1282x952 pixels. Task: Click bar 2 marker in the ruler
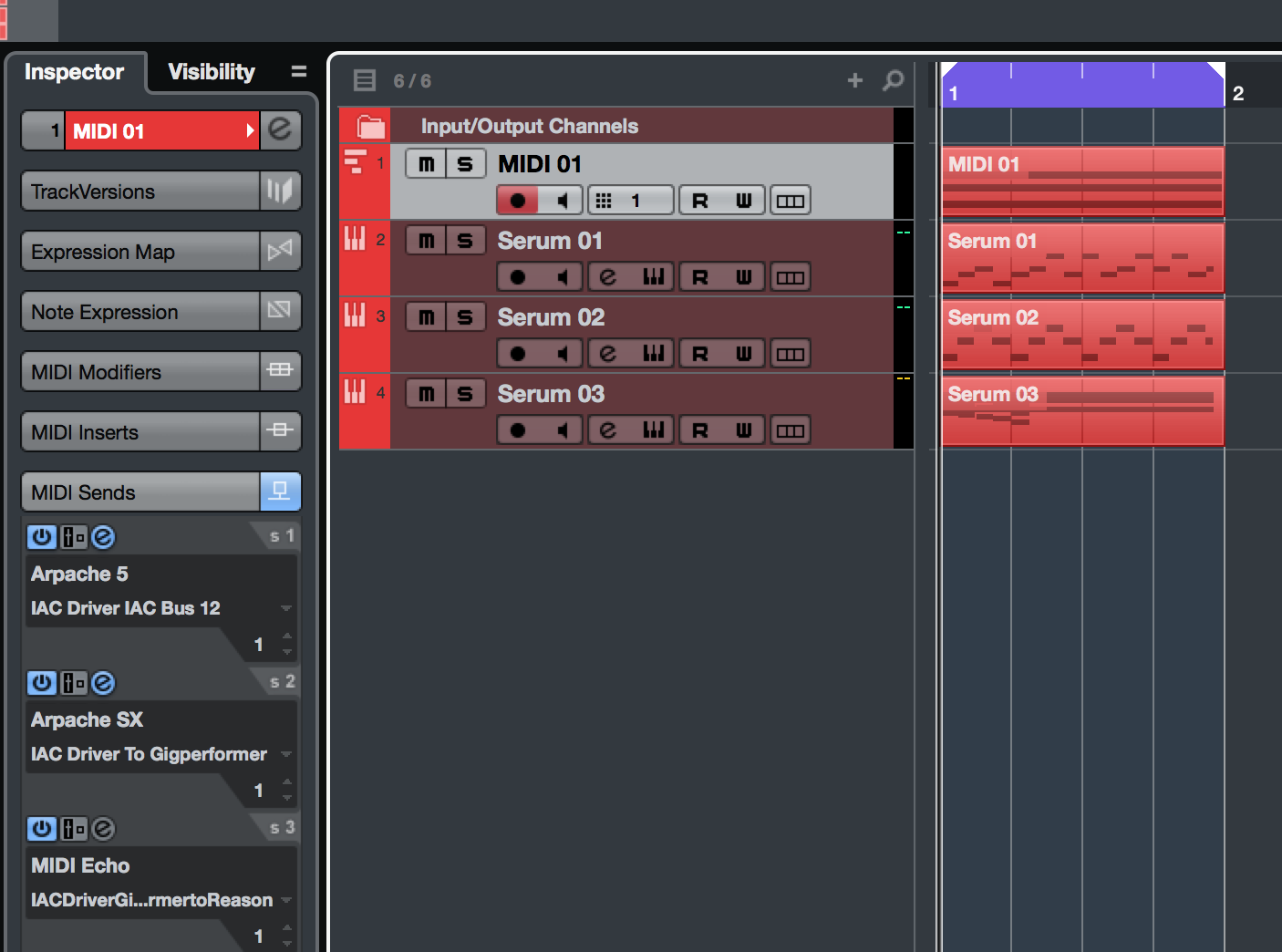point(1238,93)
